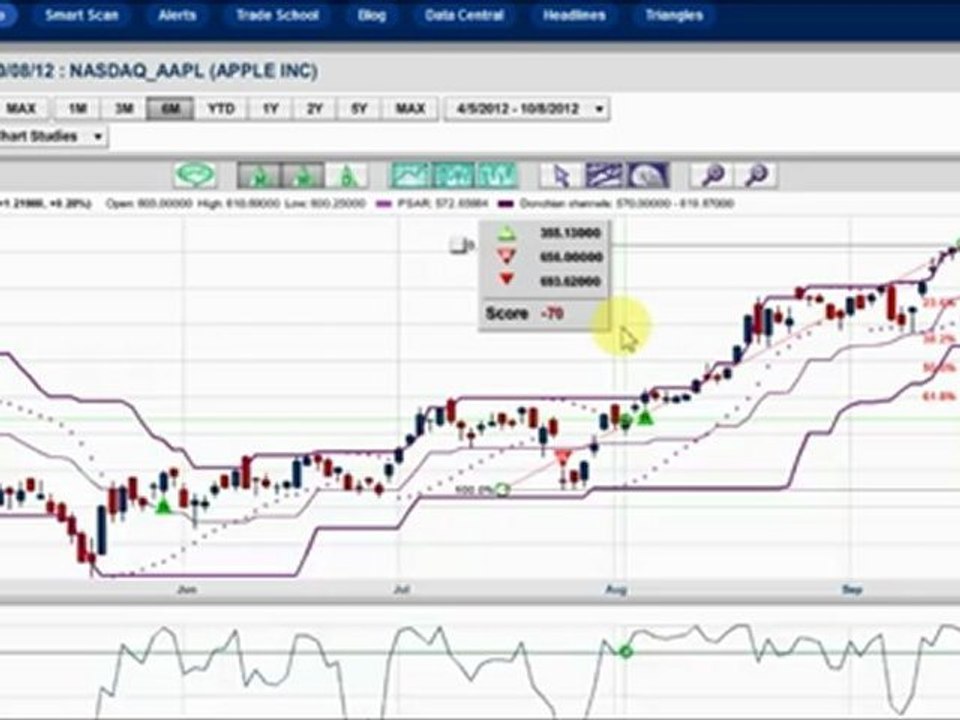Set chart range to 1Y
The height and width of the screenshot is (720, 960).
270,109
